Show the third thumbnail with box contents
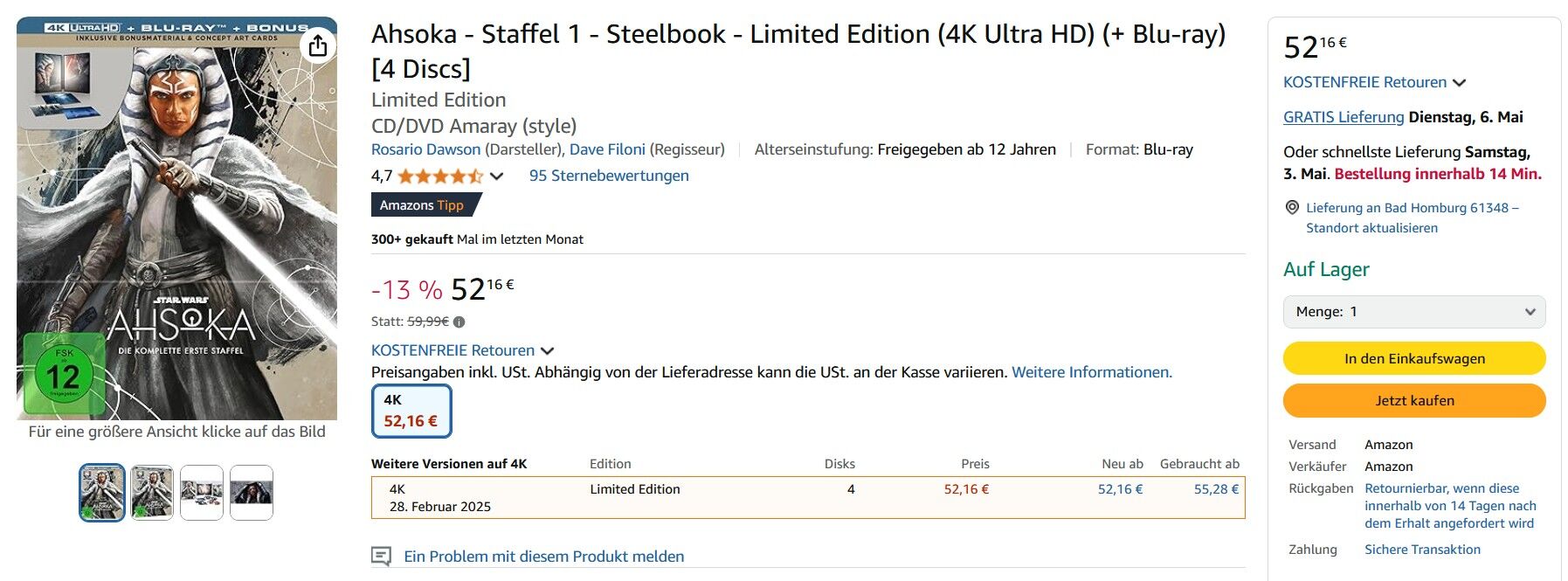Viewport: 1568px width, 581px height. point(202,493)
